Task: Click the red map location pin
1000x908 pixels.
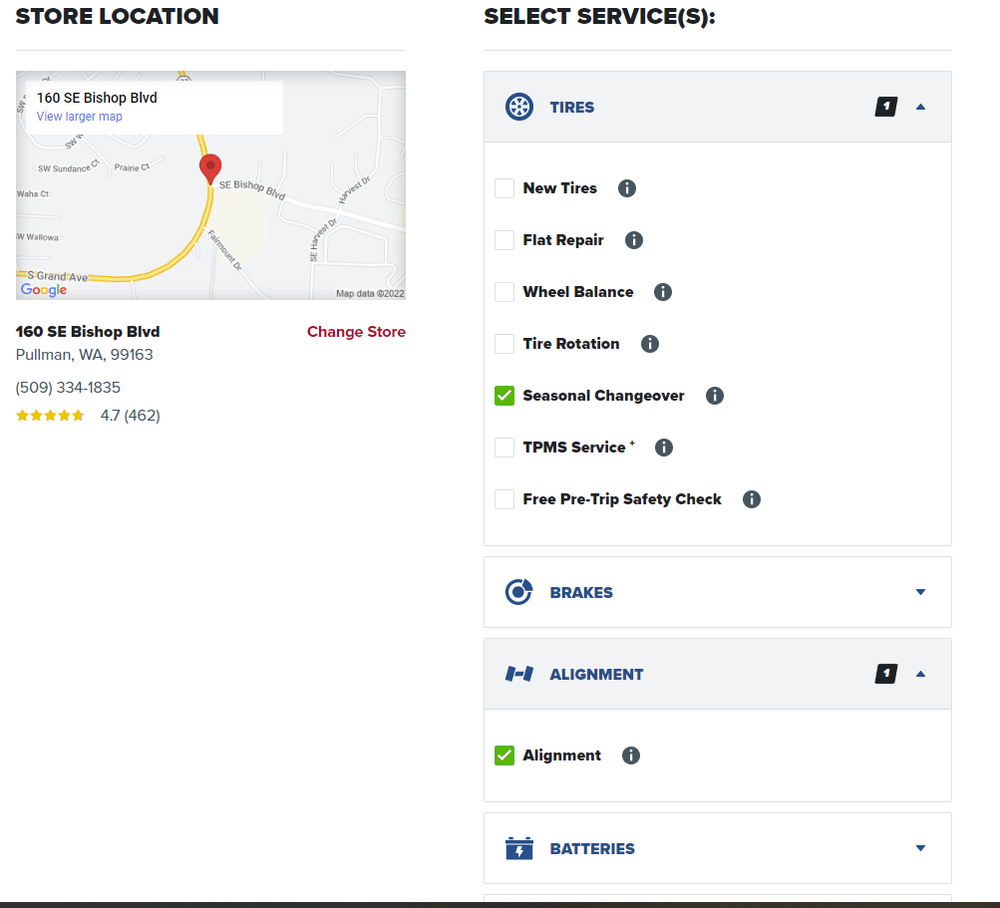Action: point(210,168)
